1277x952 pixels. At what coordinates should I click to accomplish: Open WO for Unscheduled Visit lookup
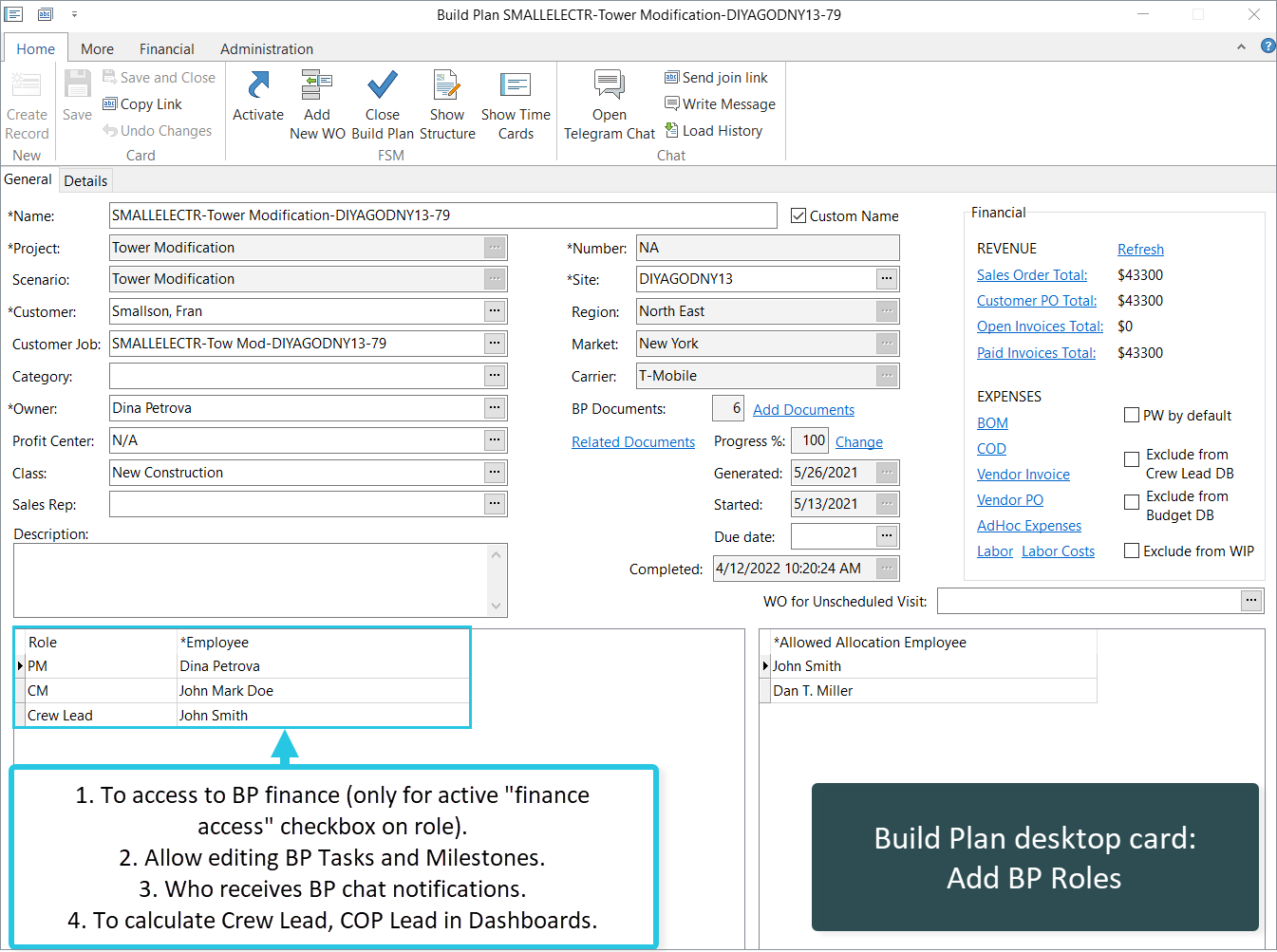(x=1251, y=601)
